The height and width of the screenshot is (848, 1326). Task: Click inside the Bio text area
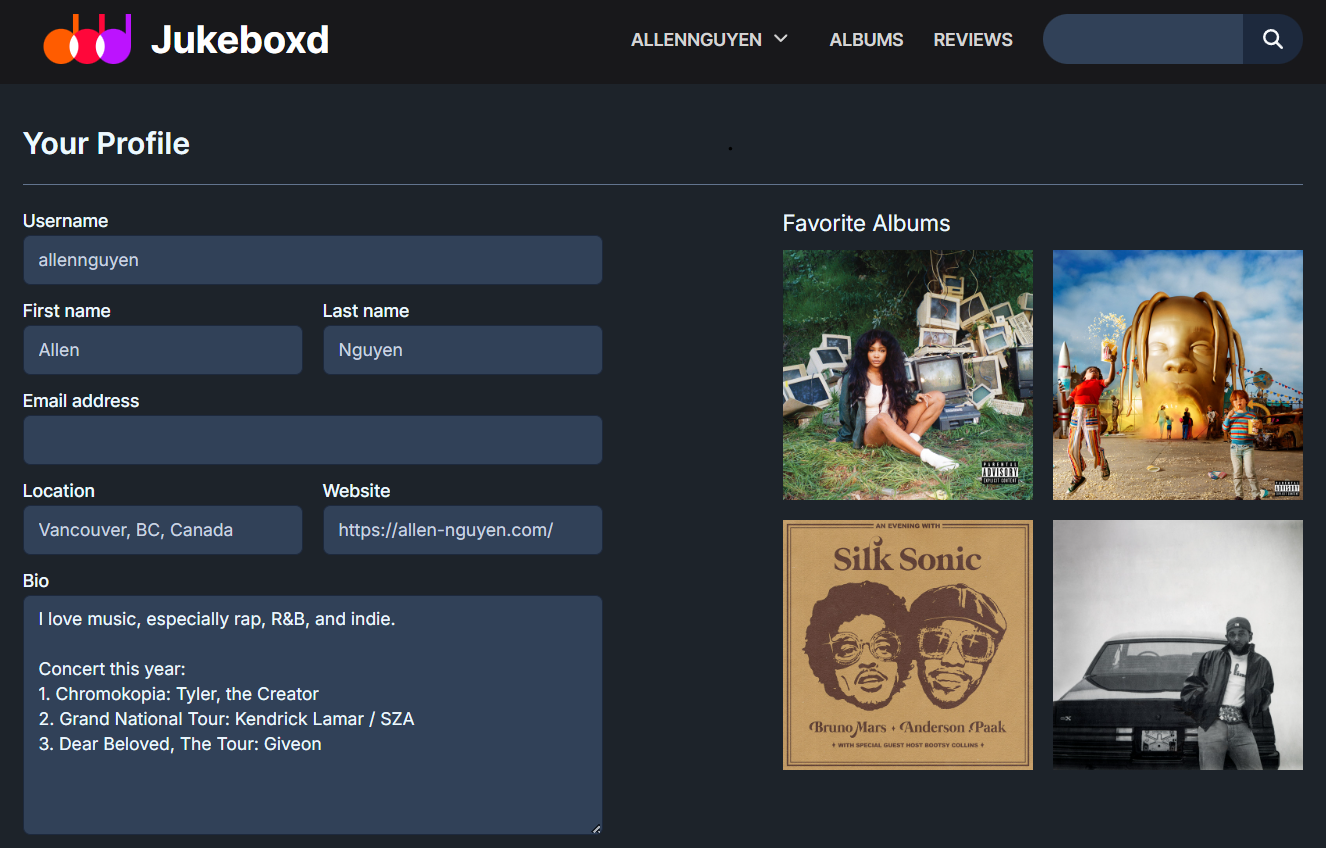pos(312,715)
